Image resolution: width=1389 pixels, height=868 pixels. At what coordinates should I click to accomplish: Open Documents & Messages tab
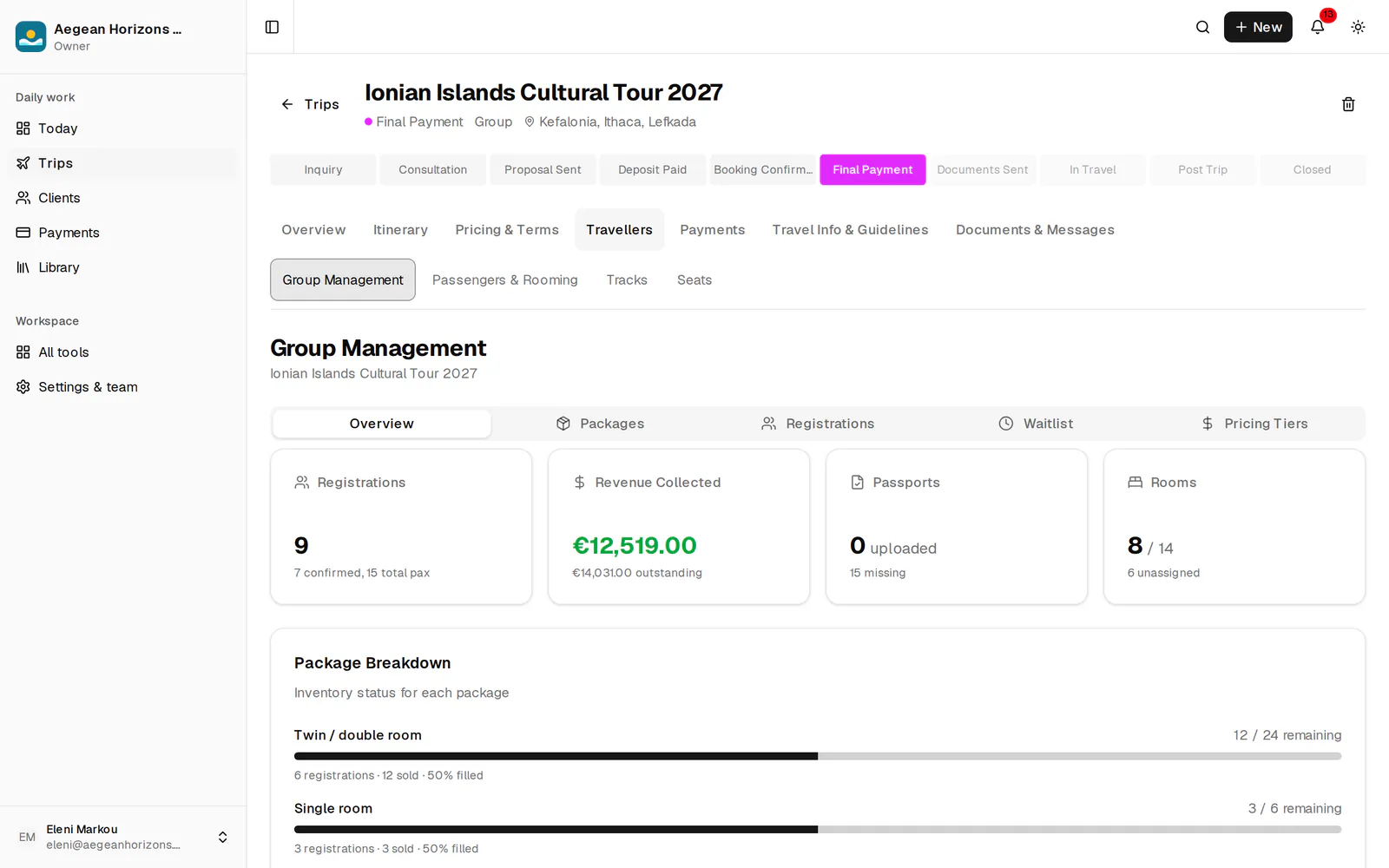(1035, 230)
